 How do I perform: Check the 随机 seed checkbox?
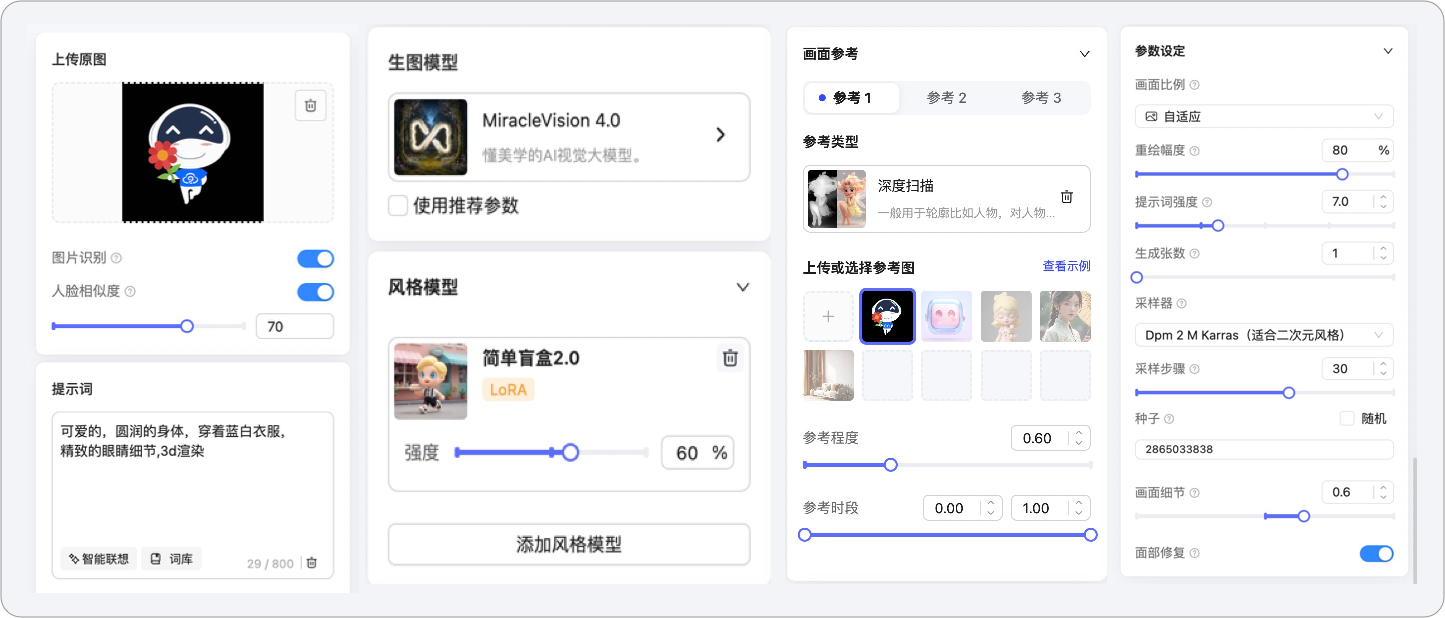point(1347,418)
